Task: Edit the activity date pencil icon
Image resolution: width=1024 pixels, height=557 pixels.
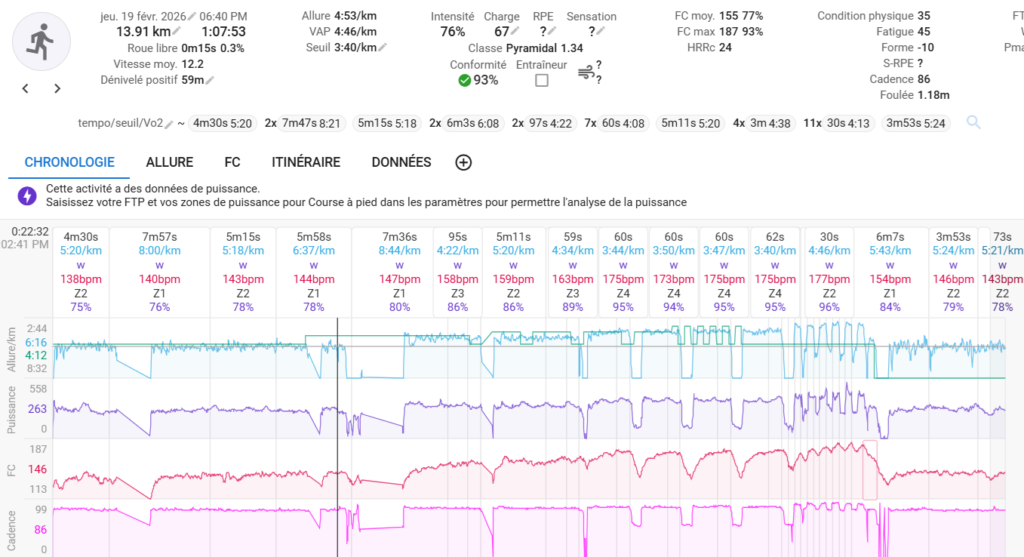Action: point(192,17)
